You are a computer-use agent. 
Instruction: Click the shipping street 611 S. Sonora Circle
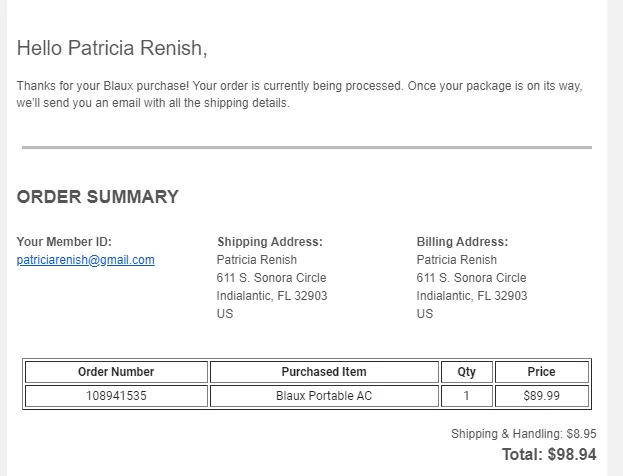271,278
